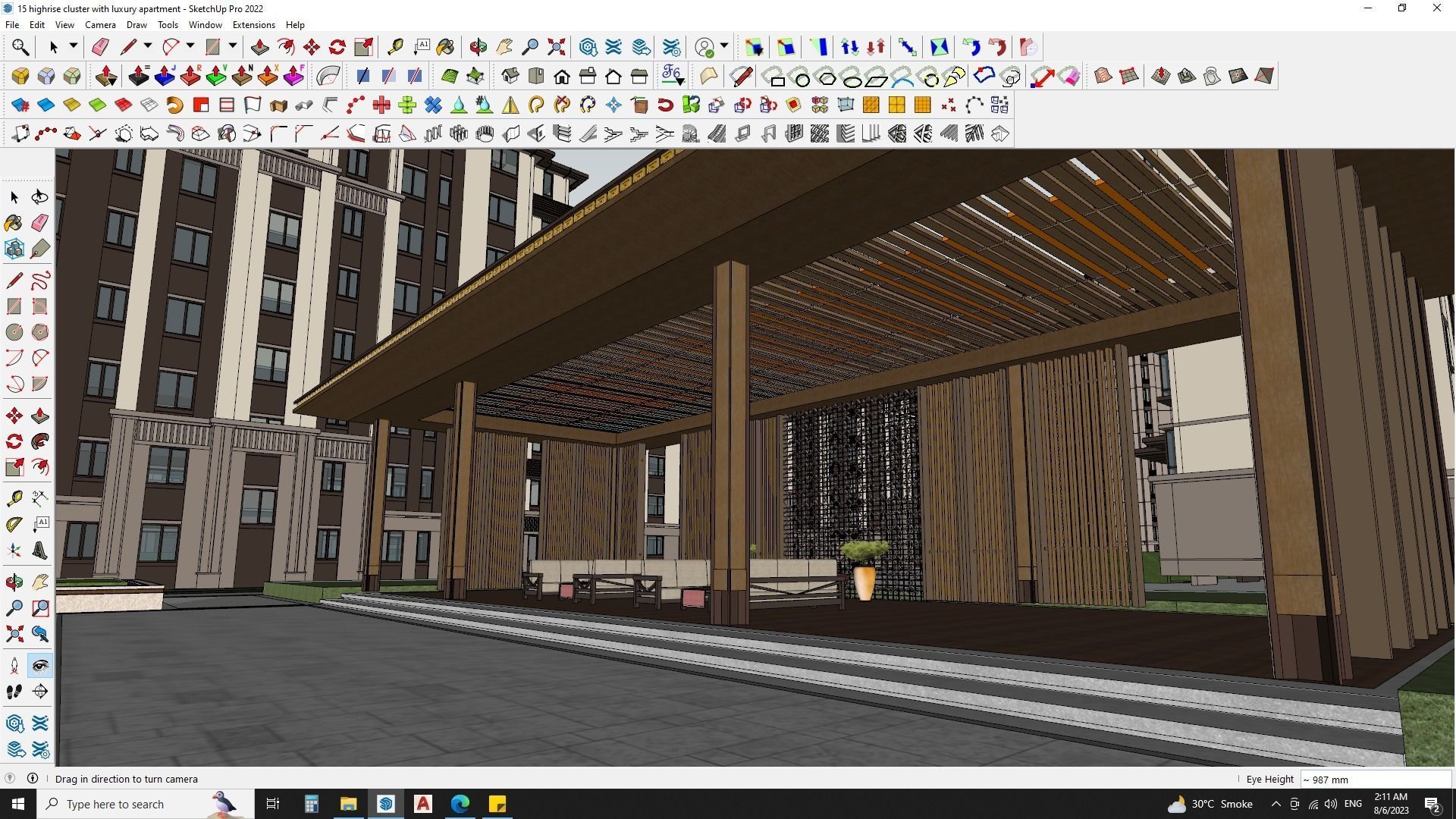
Task: Click the Previous view tool in the left toolbar
Action: point(40,634)
